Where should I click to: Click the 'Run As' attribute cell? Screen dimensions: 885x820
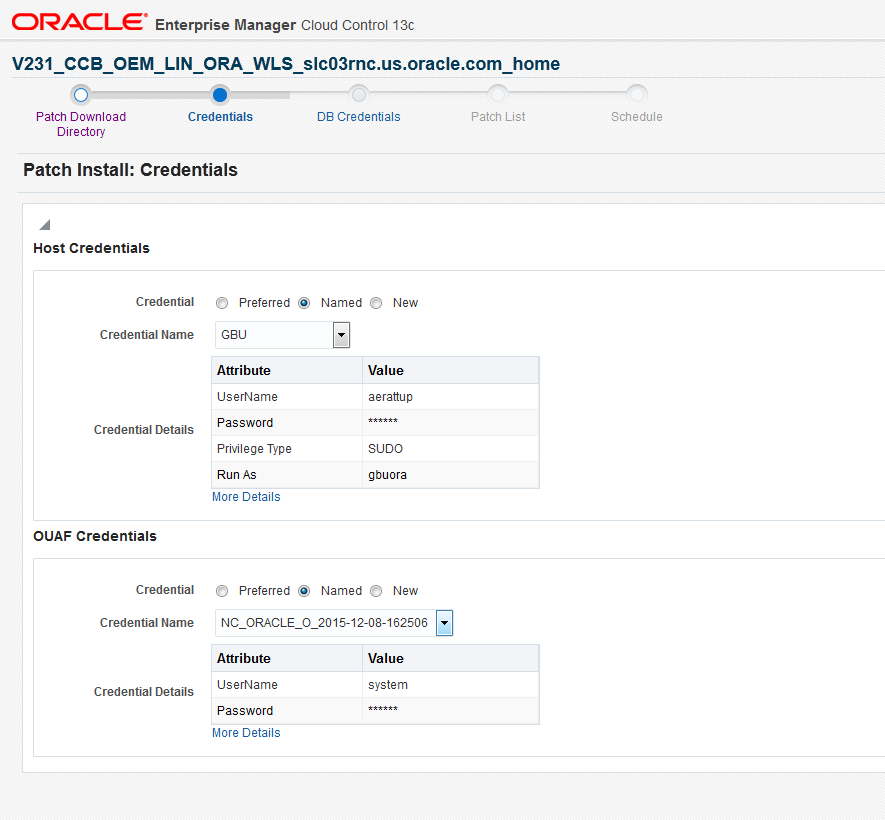287,475
